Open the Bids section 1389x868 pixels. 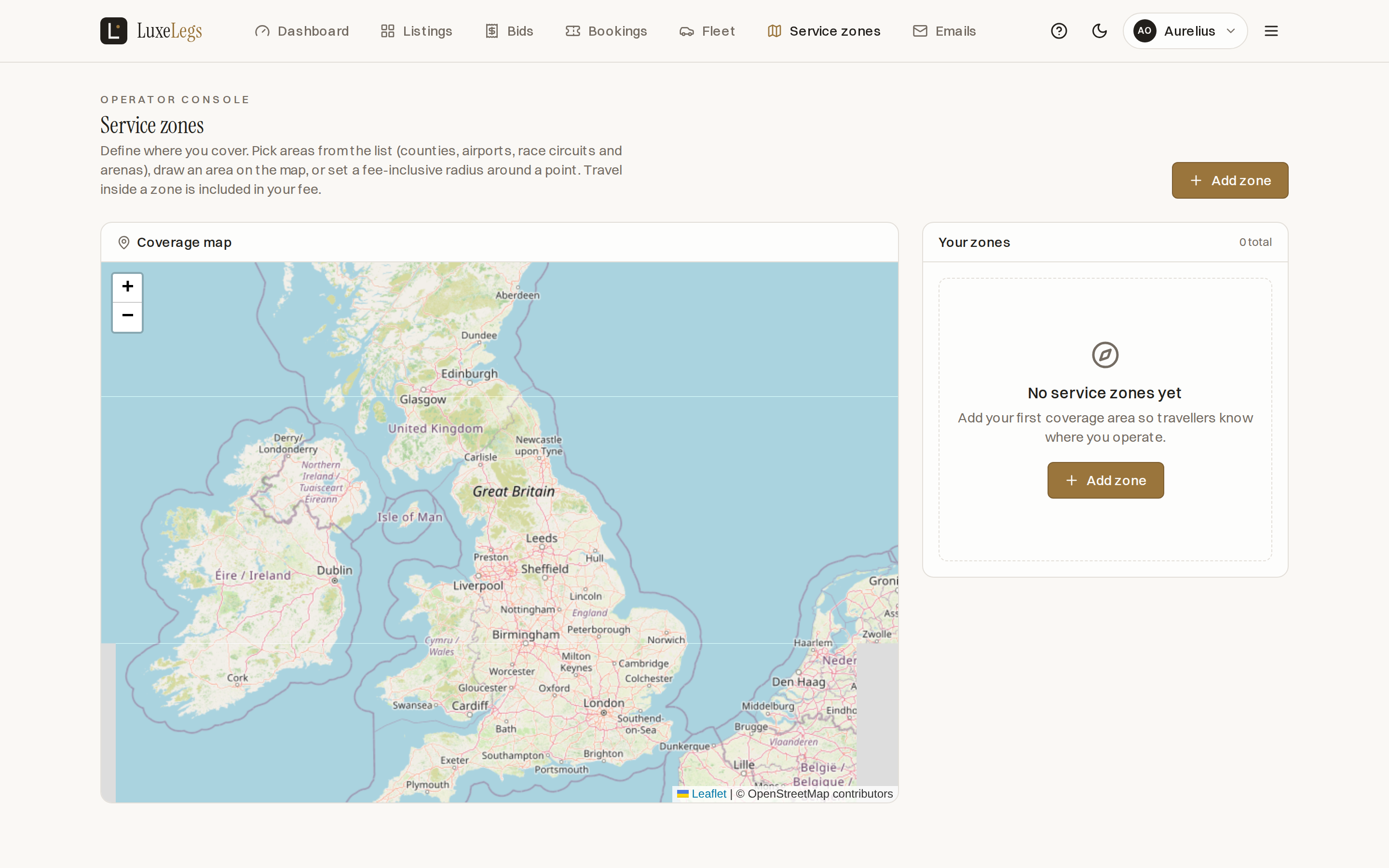point(509,31)
